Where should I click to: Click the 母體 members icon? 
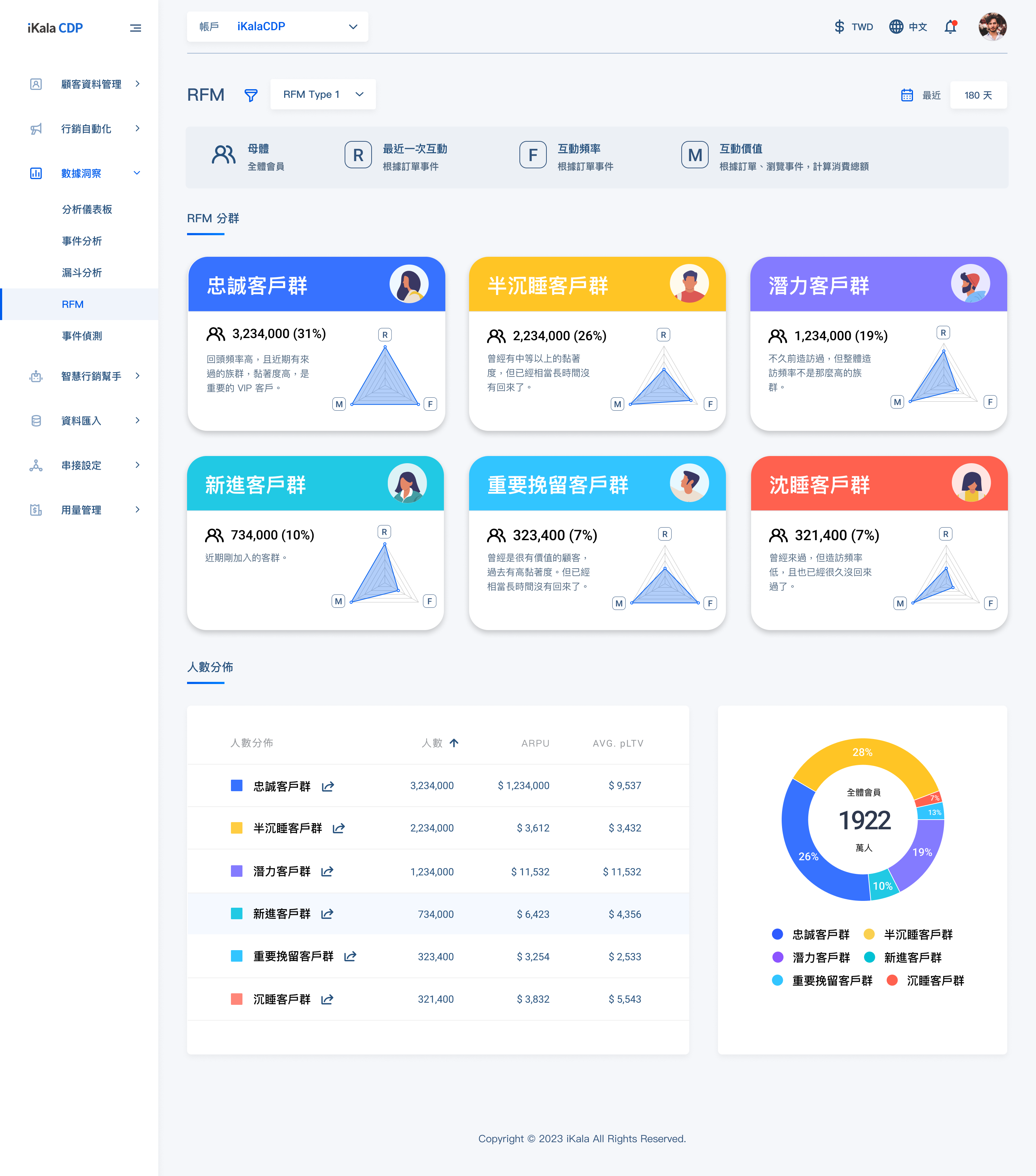223,154
